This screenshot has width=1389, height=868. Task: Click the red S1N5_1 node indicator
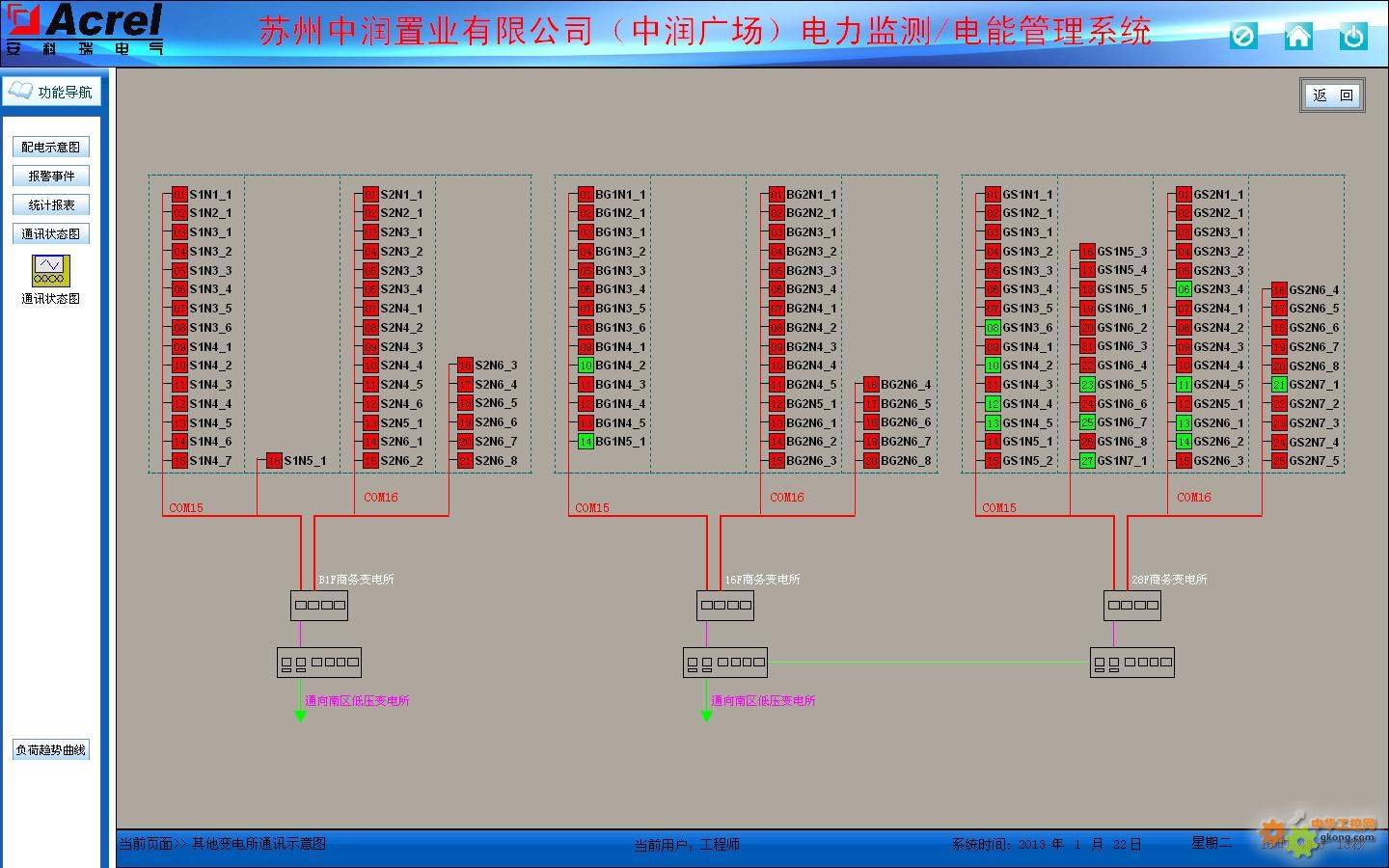pos(274,461)
